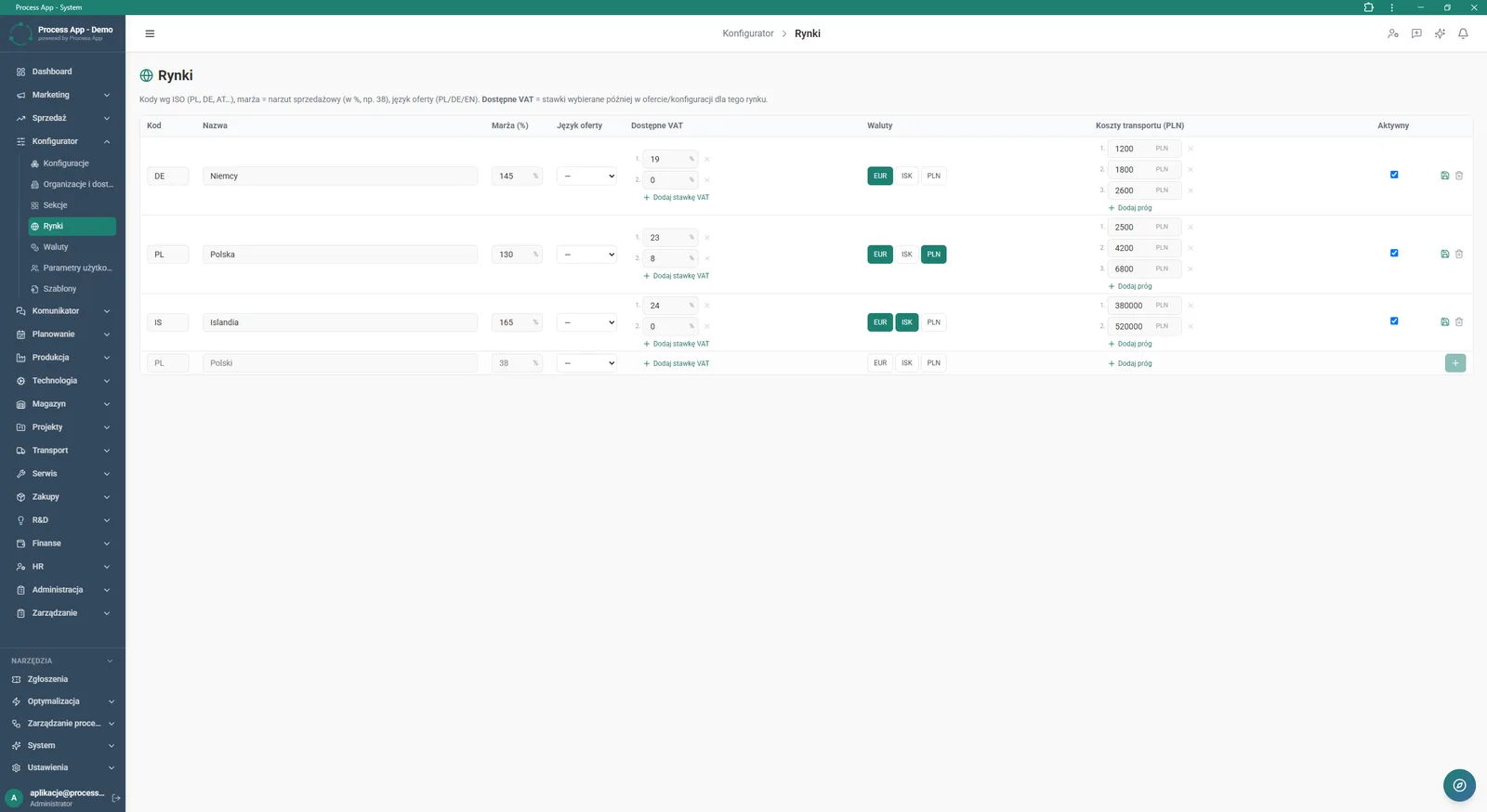Open the Konfiguracje submenu item
The image size is (1487, 812).
point(72,164)
